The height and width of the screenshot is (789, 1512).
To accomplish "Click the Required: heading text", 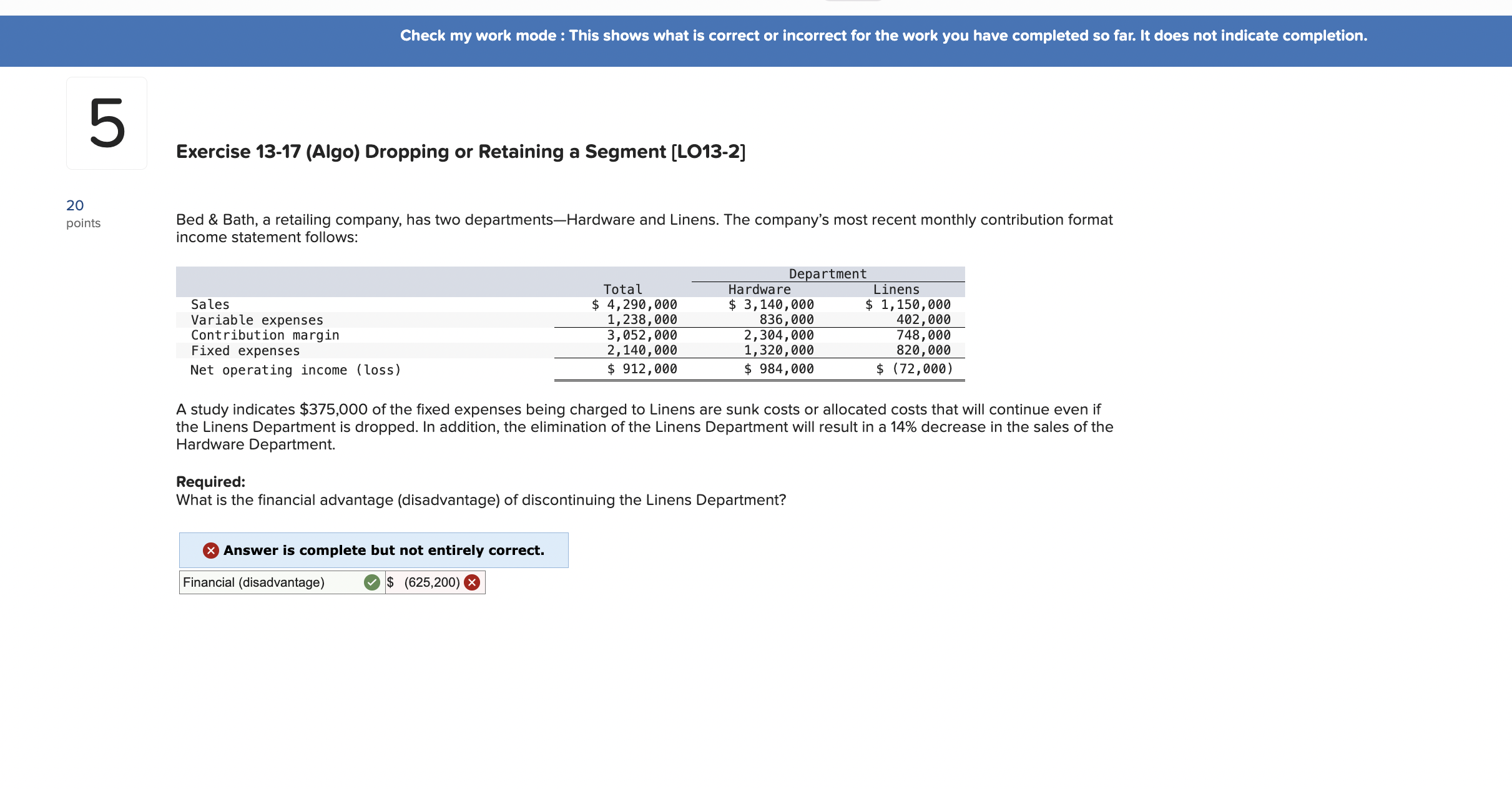I will (x=210, y=482).
